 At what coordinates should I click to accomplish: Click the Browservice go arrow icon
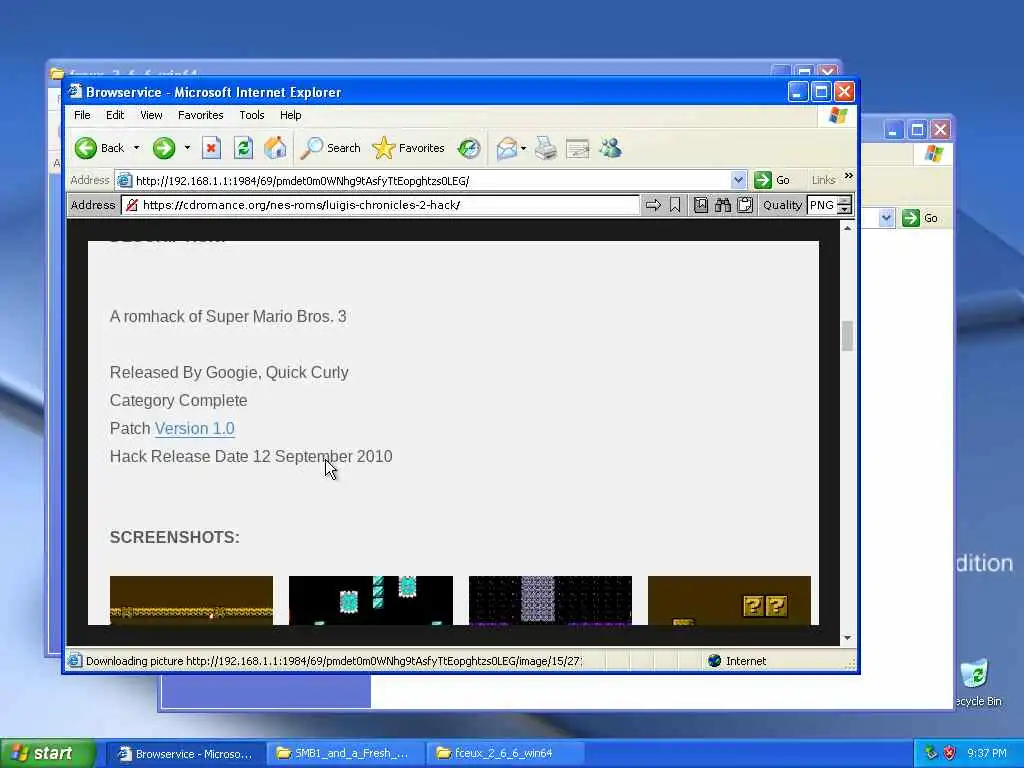[653, 205]
